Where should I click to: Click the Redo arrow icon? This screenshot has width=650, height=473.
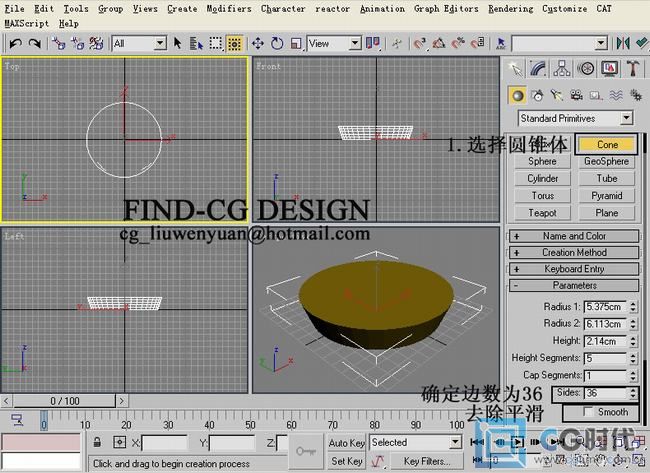(34, 43)
